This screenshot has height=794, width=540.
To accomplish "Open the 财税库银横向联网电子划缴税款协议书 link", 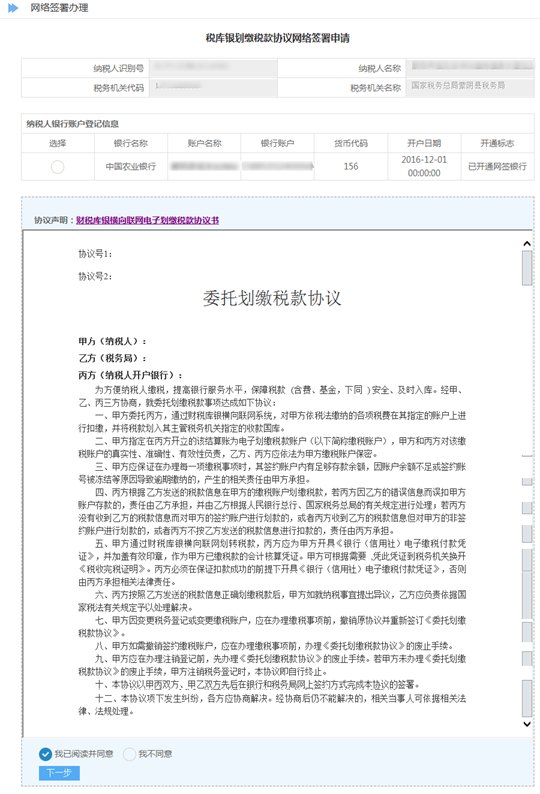I will [147, 220].
